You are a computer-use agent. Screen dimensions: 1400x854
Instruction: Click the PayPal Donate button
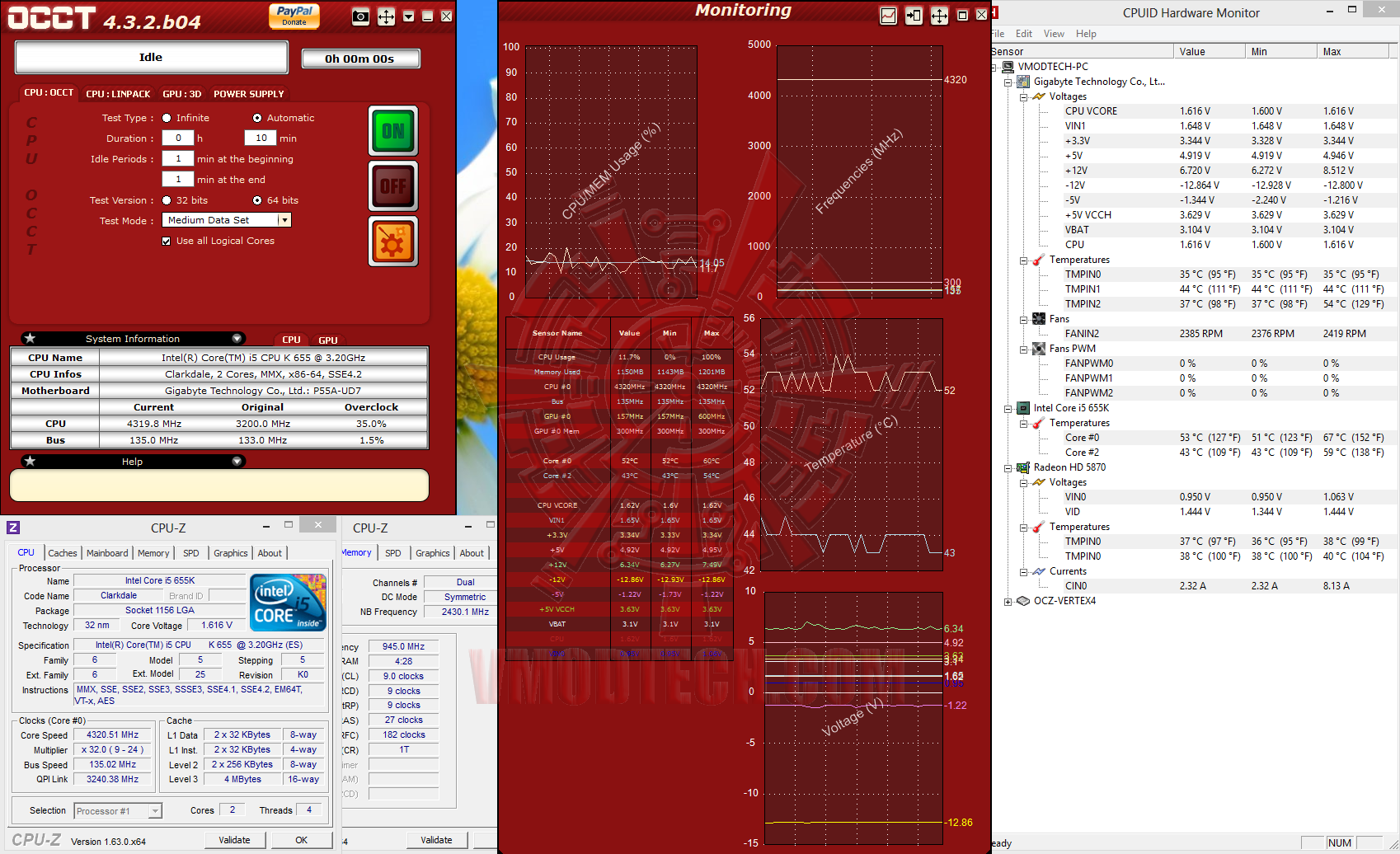coord(294,16)
